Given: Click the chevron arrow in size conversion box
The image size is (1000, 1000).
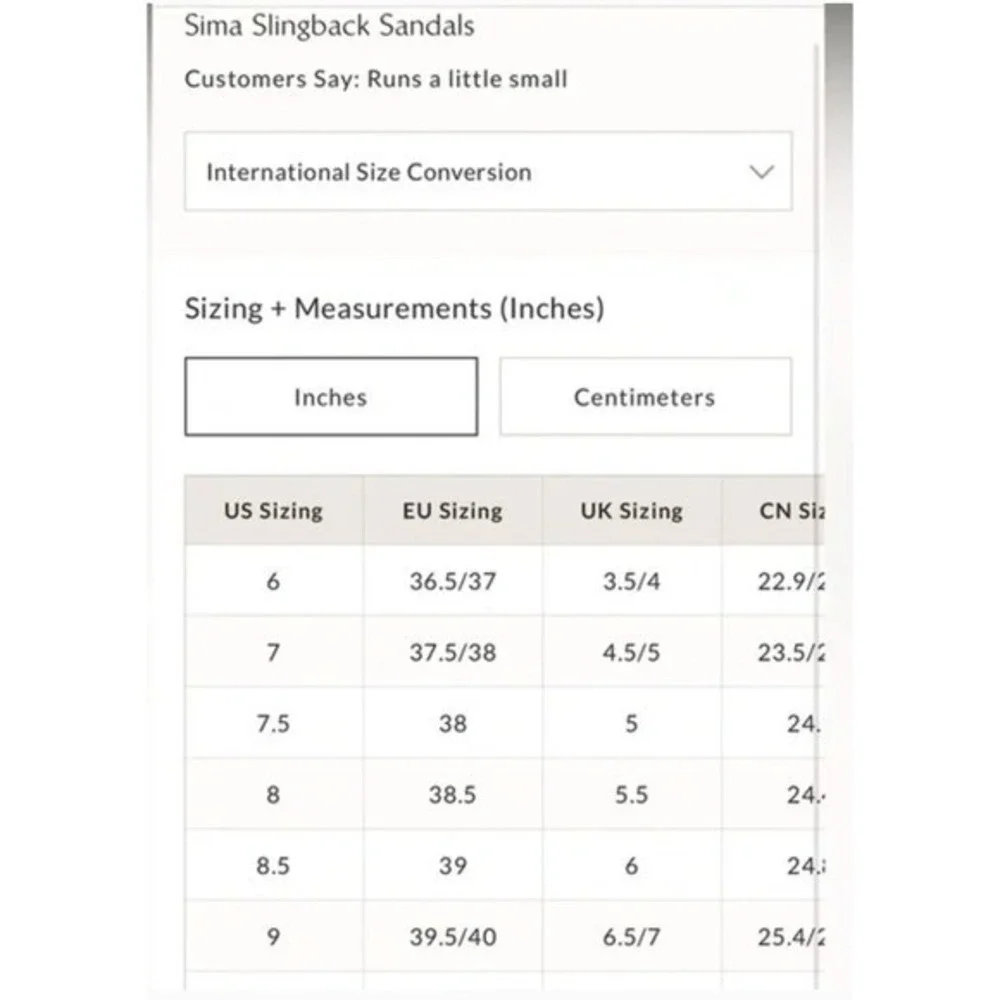Looking at the screenshot, I should pyautogui.click(x=761, y=172).
